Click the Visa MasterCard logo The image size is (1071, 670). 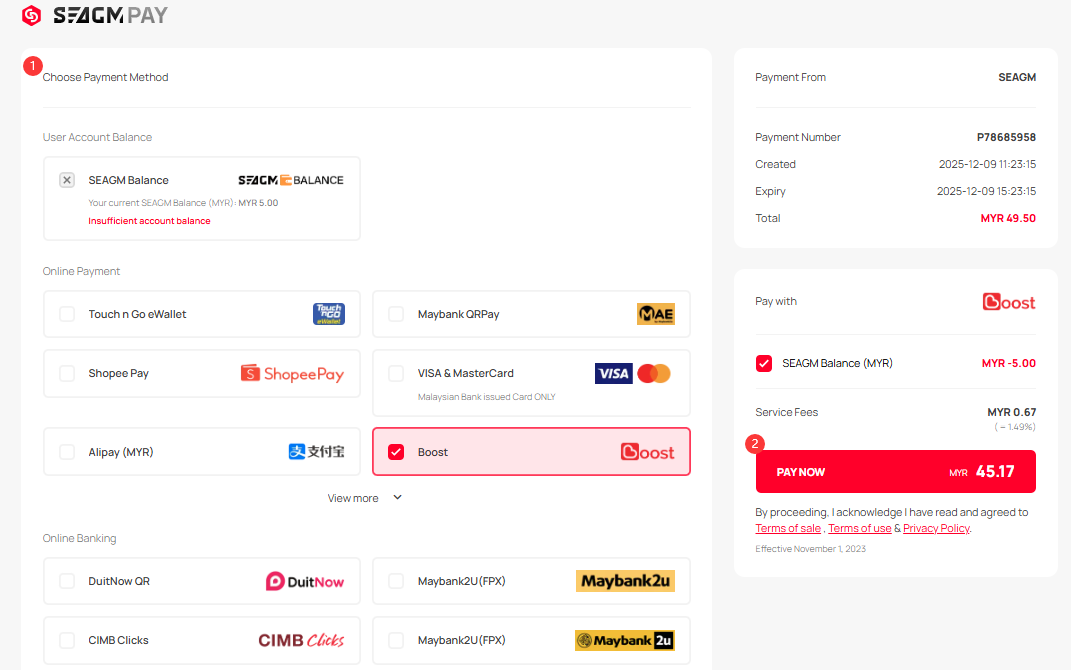coord(633,374)
